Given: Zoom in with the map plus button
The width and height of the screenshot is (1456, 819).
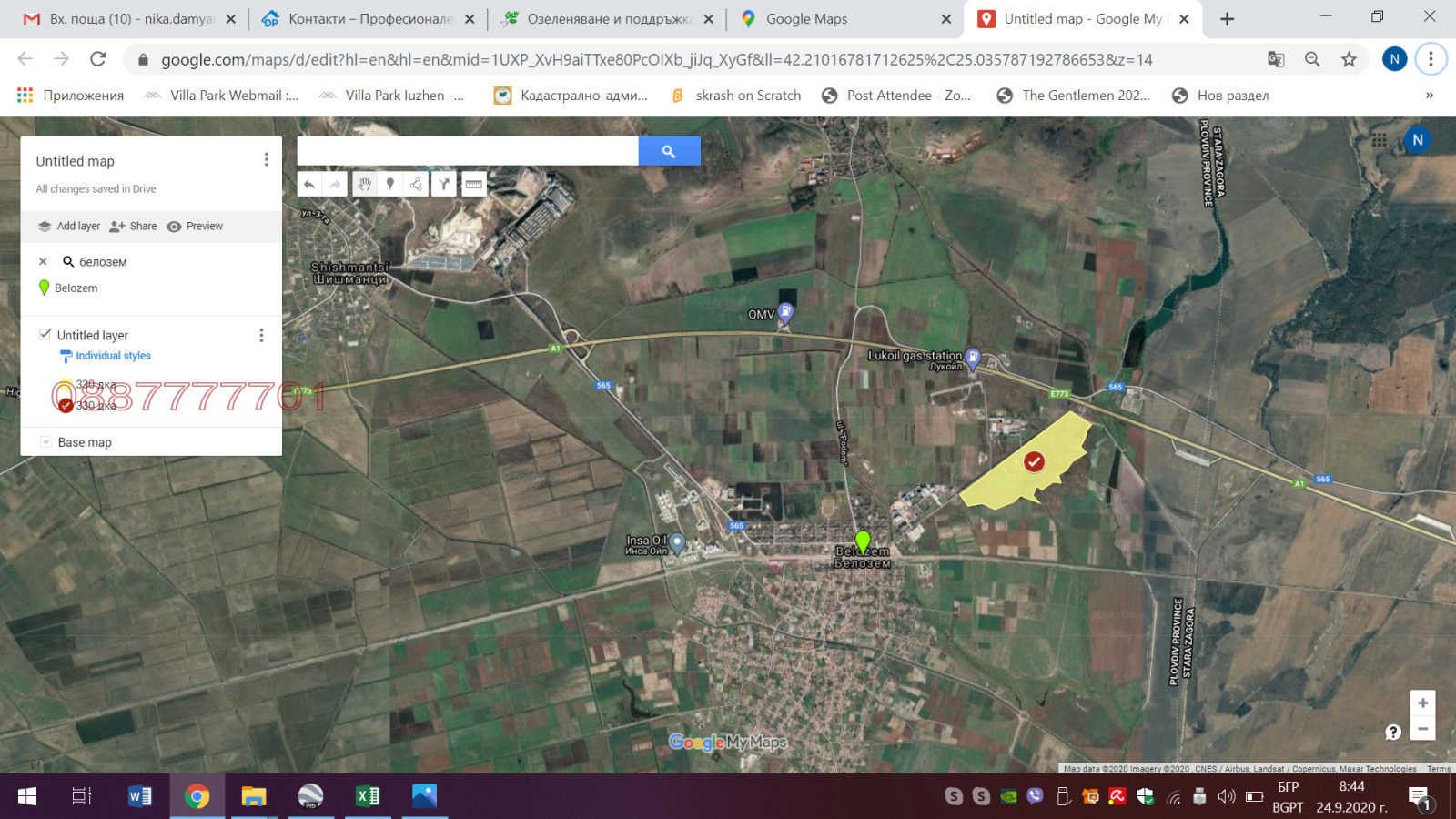Looking at the screenshot, I should (x=1422, y=703).
